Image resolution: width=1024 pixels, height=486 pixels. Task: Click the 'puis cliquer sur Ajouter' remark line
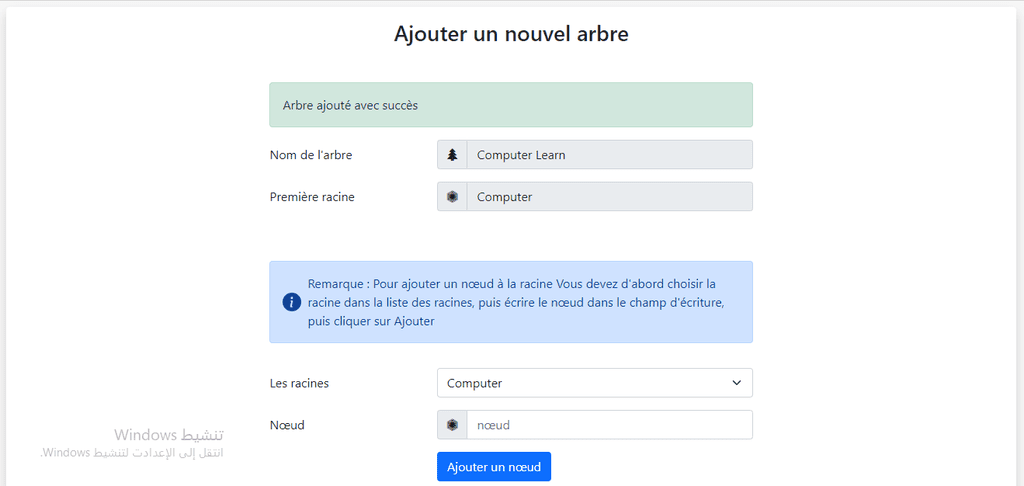click(x=372, y=321)
